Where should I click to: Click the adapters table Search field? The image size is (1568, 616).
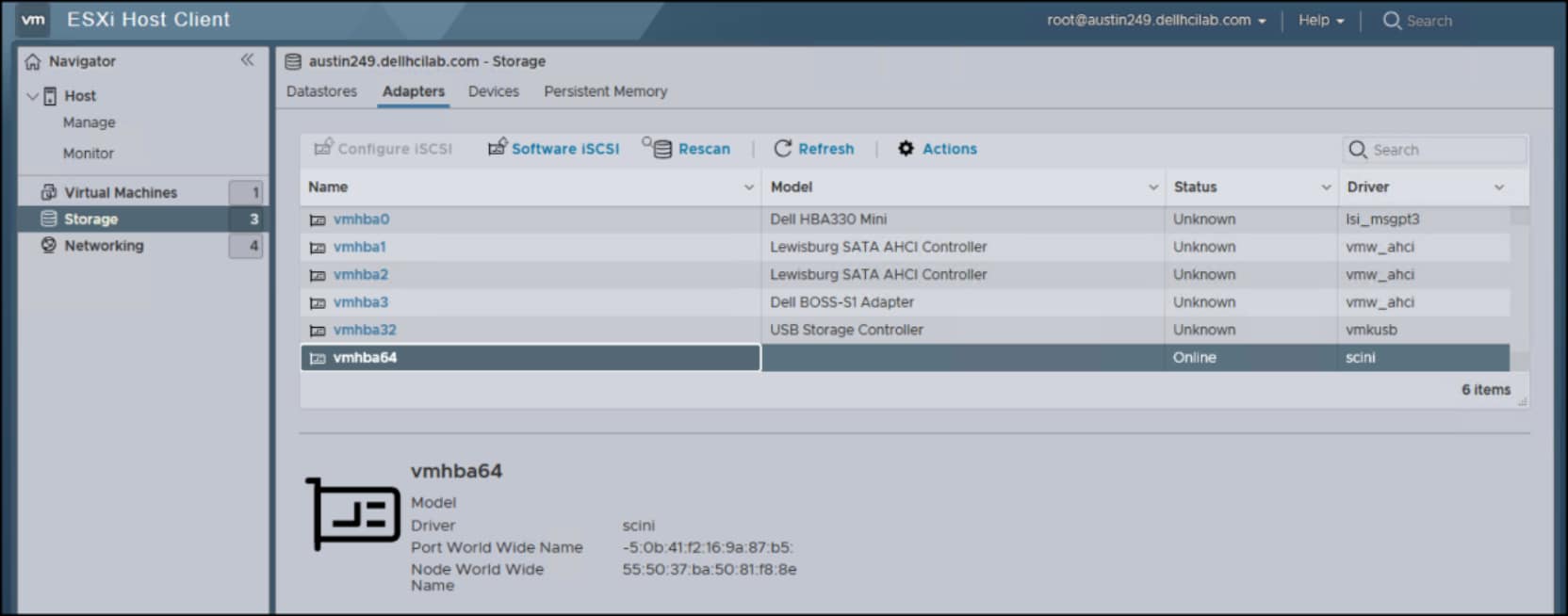(x=1434, y=150)
